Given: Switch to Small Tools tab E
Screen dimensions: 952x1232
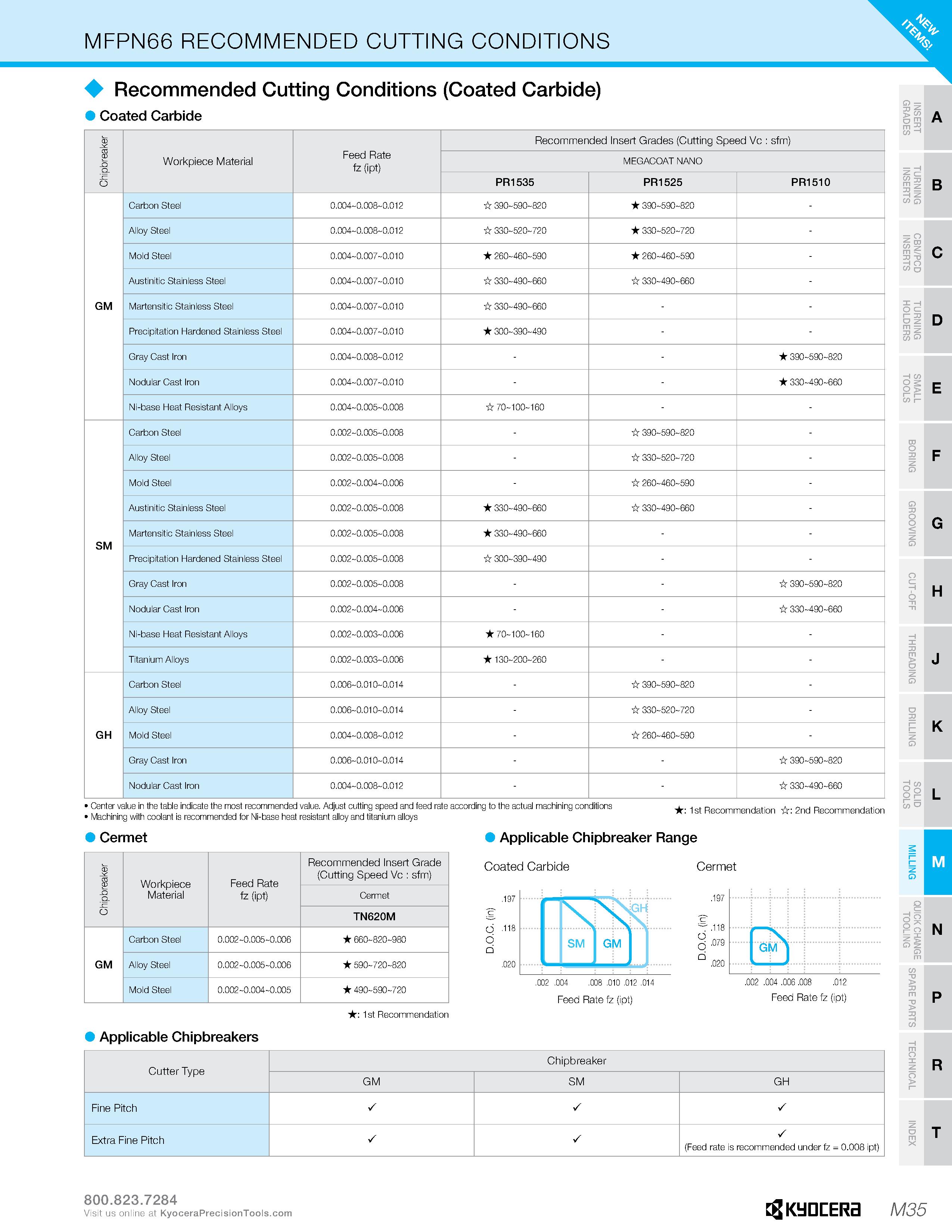Looking at the screenshot, I should click(x=925, y=388).
